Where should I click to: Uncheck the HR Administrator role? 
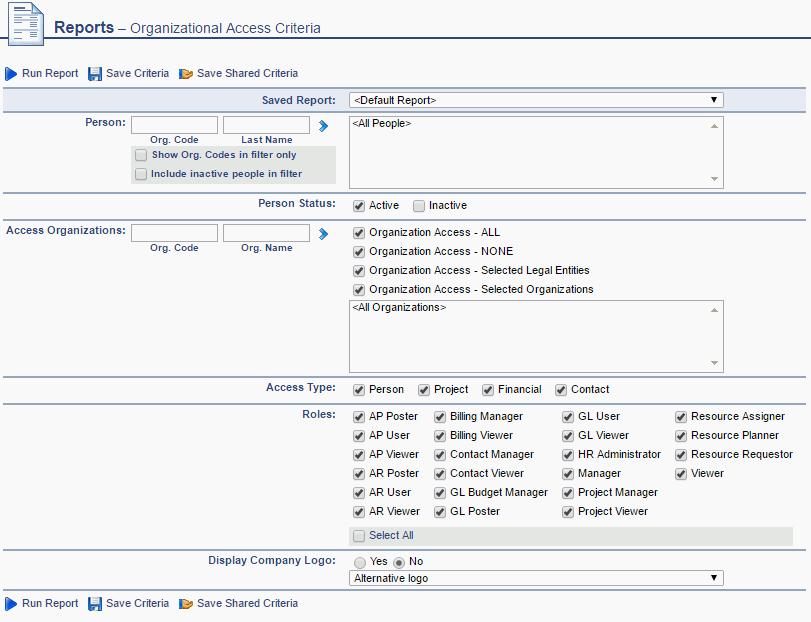click(567, 455)
